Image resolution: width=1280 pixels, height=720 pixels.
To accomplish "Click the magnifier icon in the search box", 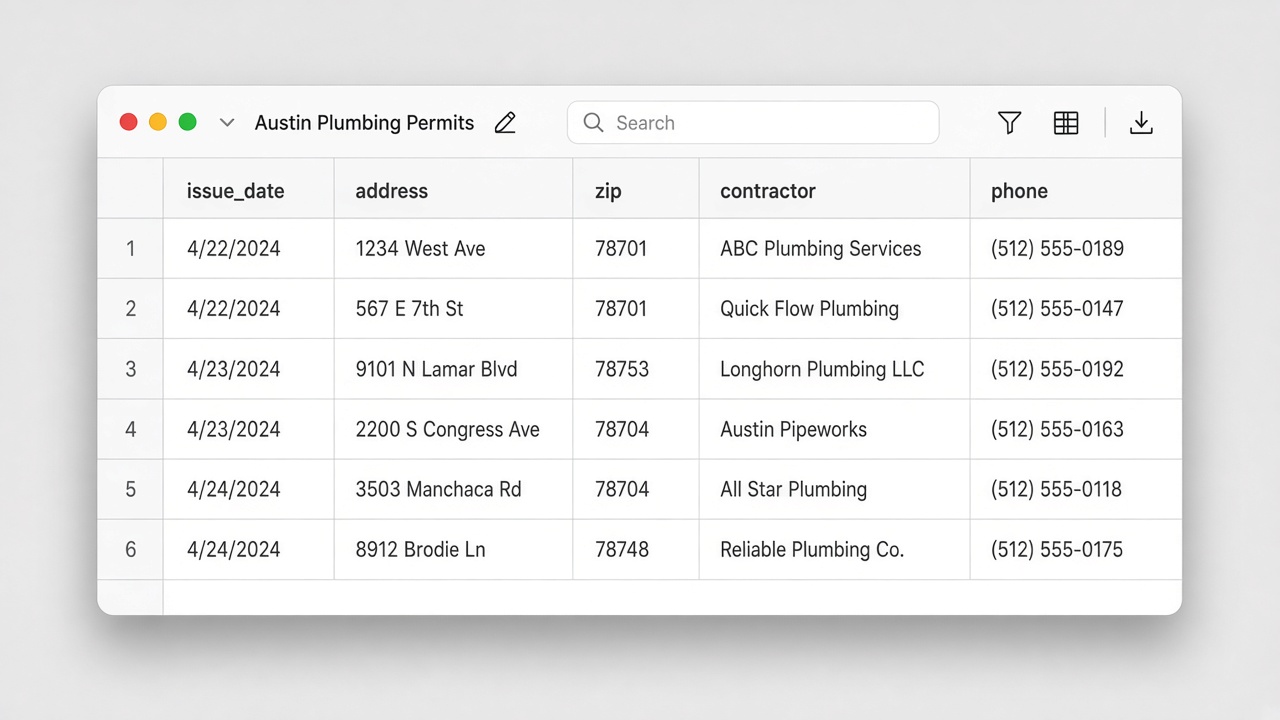I will point(593,123).
